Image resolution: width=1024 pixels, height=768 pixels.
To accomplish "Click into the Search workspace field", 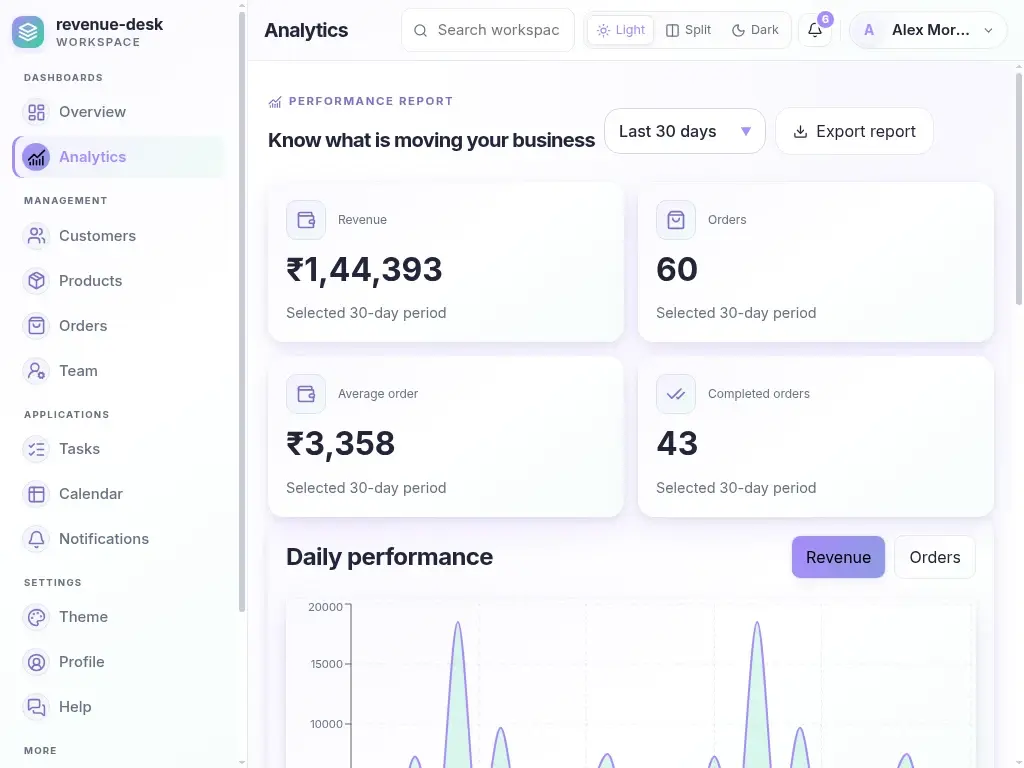I will coord(488,30).
